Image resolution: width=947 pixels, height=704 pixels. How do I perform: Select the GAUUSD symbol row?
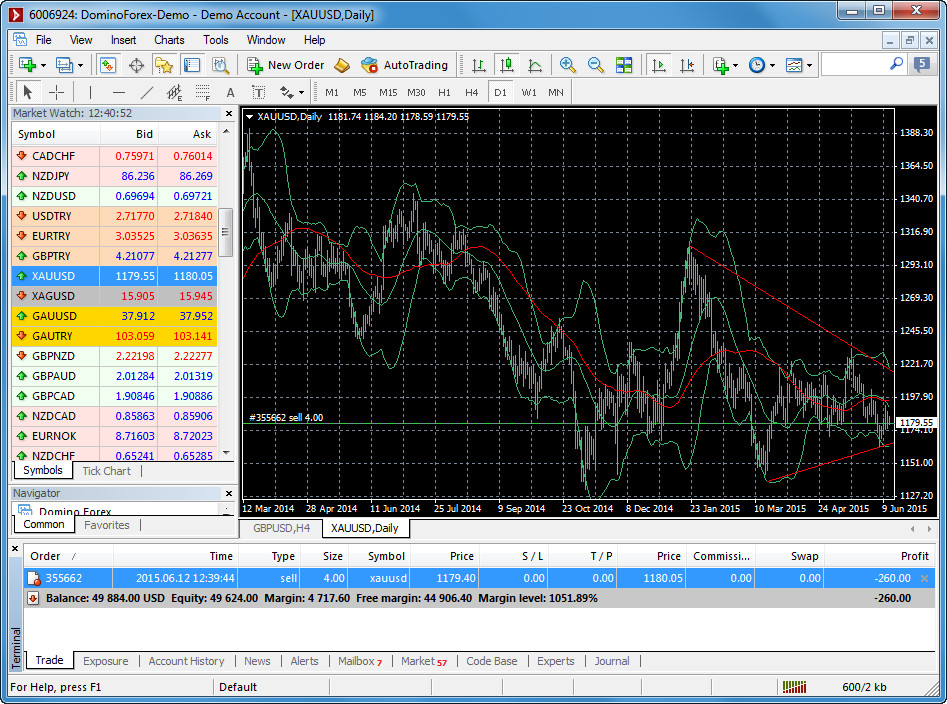[115, 316]
